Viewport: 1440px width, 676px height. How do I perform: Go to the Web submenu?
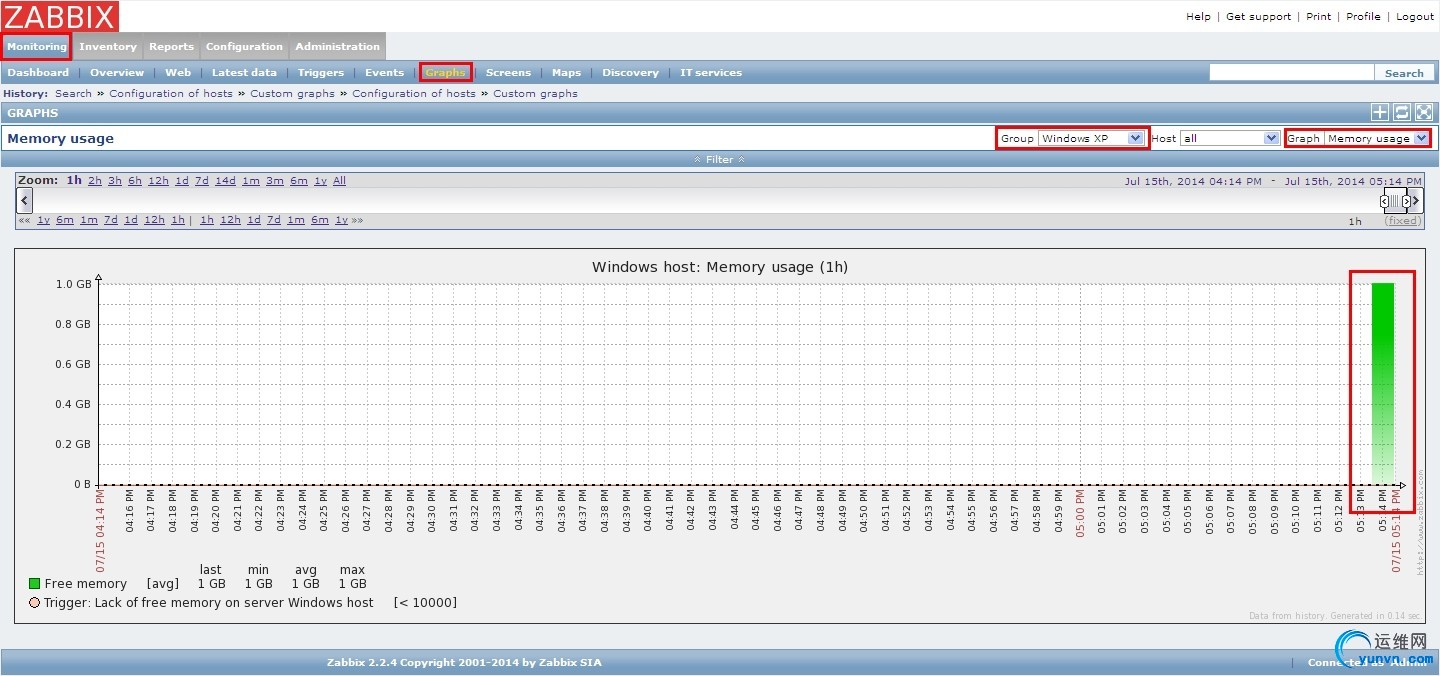click(x=178, y=72)
